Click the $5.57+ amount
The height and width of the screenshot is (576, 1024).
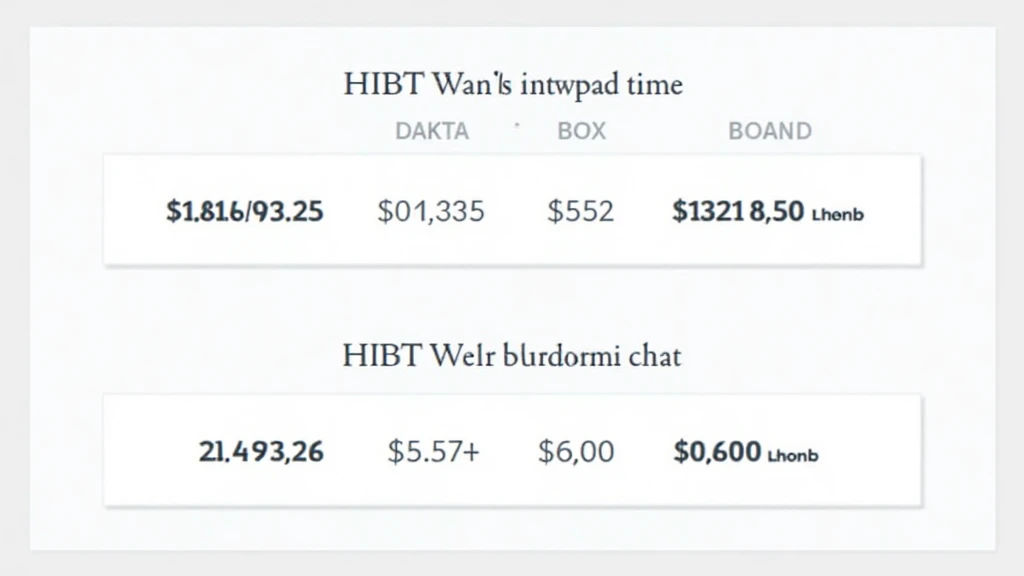tap(433, 451)
